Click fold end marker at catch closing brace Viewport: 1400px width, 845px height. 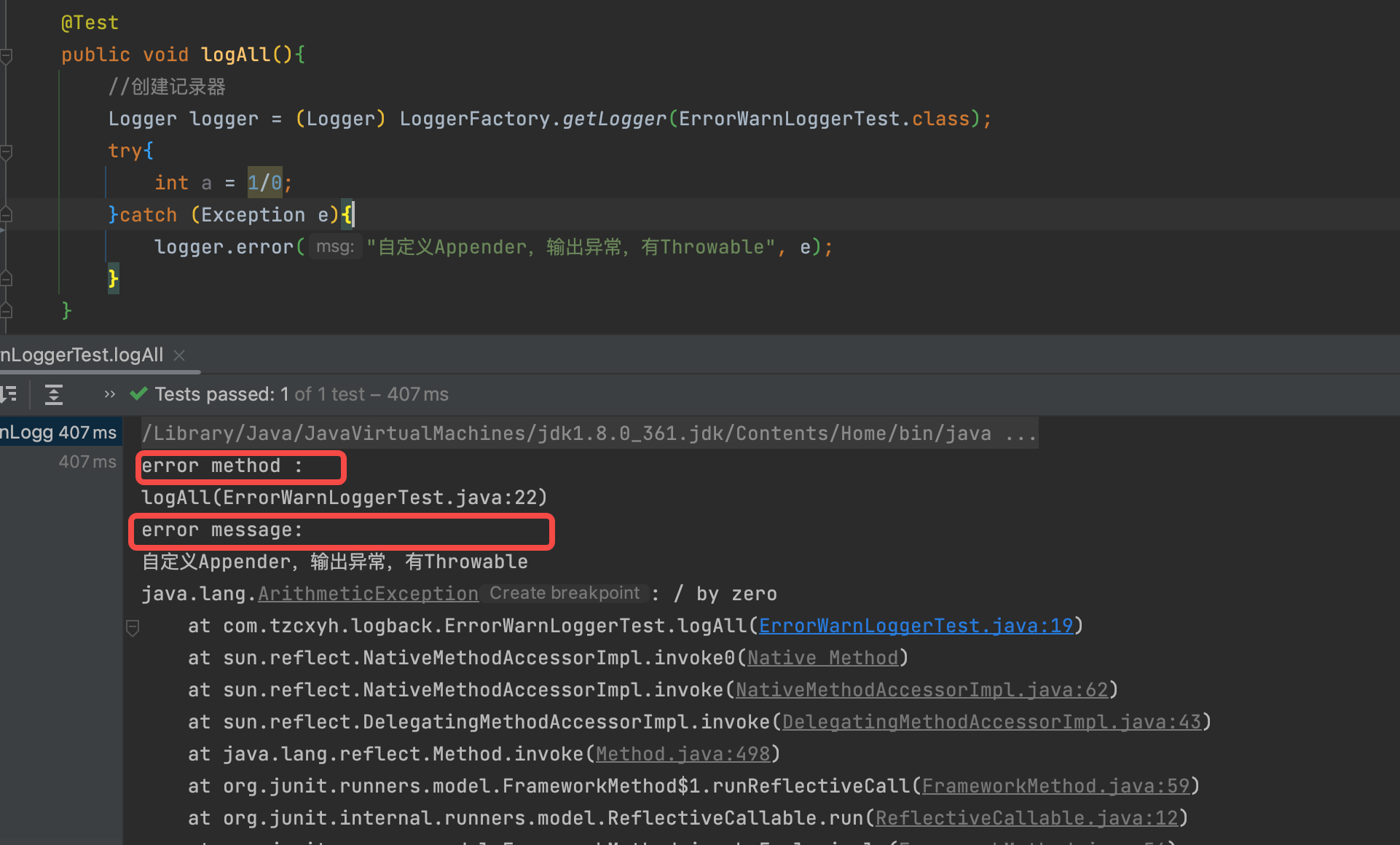pos(7,279)
